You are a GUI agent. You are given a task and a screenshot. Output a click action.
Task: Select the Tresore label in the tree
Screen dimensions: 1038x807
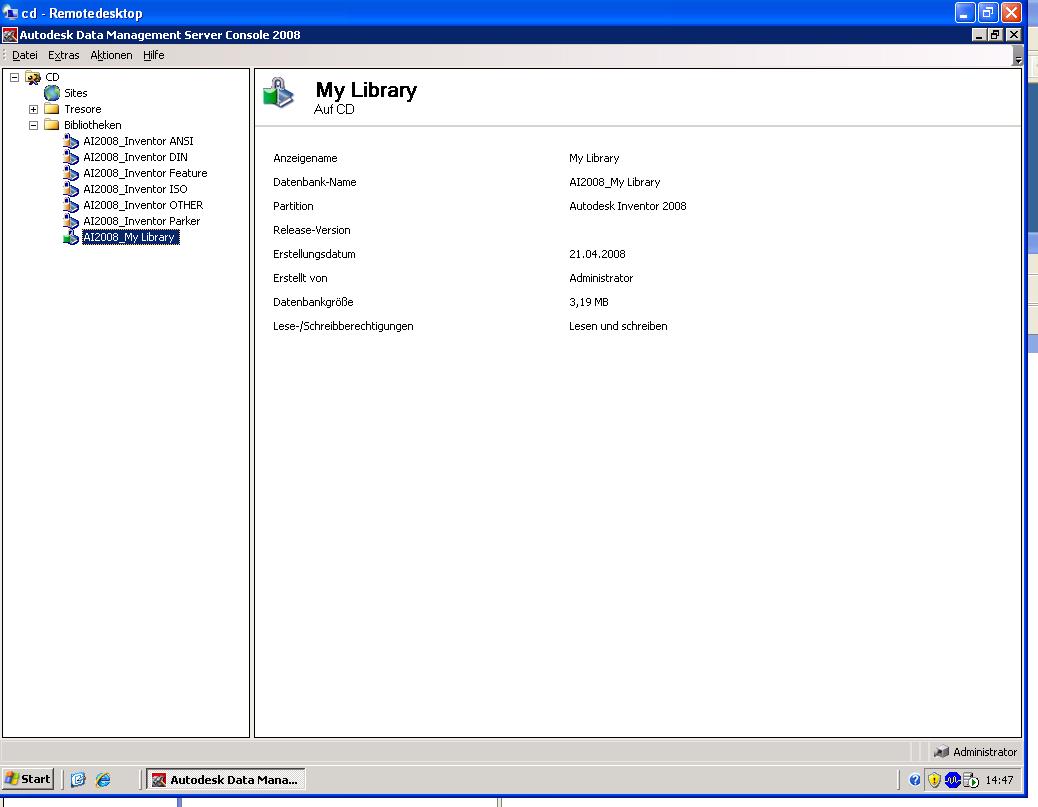(83, 109)
